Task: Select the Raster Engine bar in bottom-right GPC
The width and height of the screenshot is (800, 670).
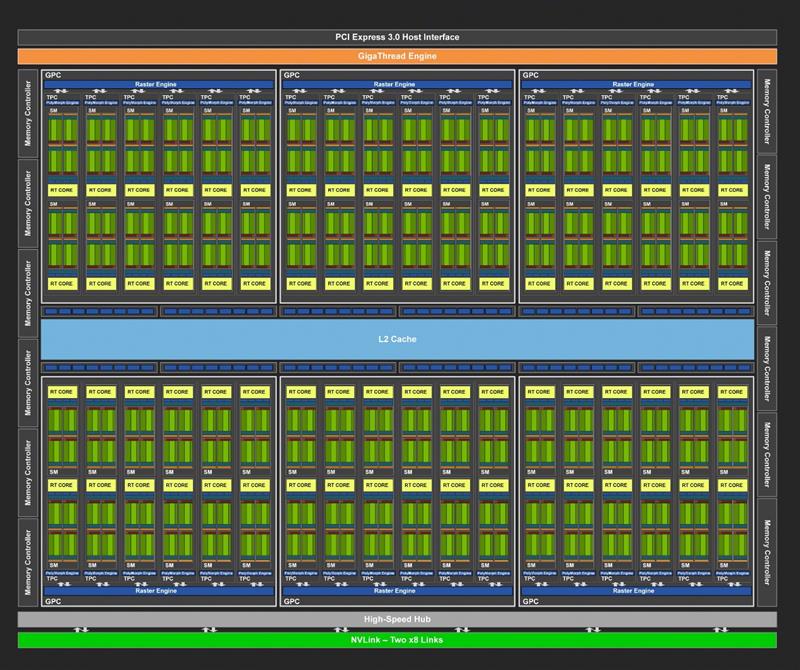Action: [635, 591]
